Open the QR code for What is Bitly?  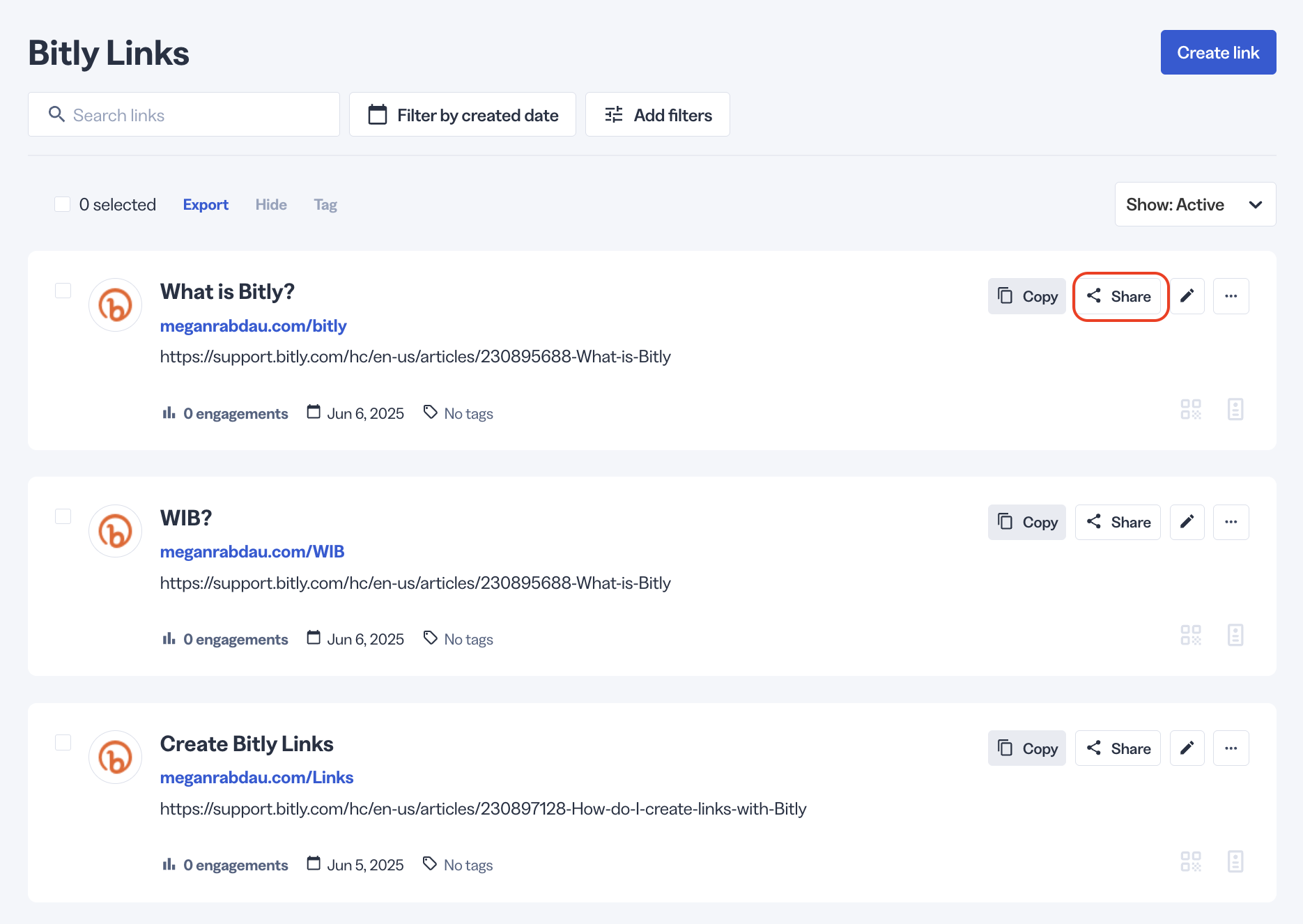tap(1192, 409)
